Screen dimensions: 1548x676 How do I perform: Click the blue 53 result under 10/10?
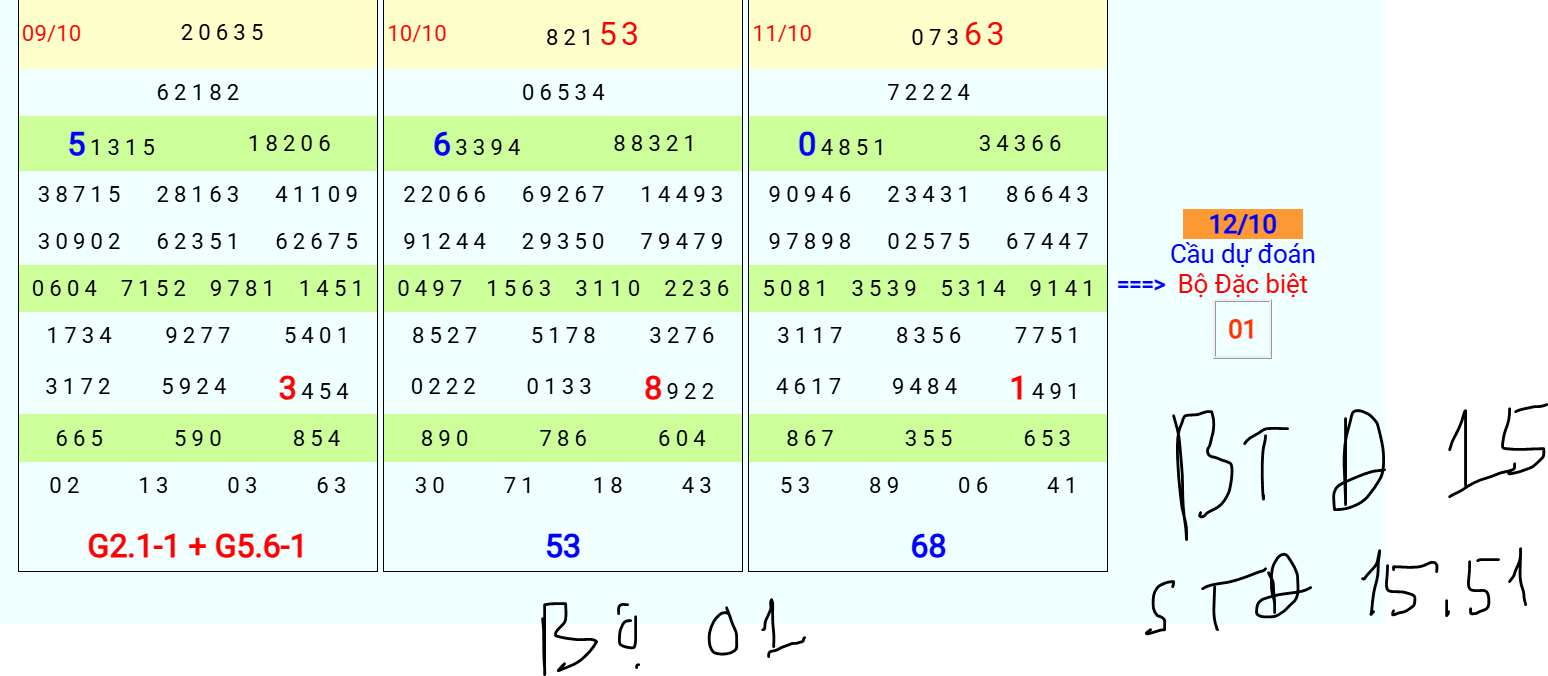(x=563, y=546)
